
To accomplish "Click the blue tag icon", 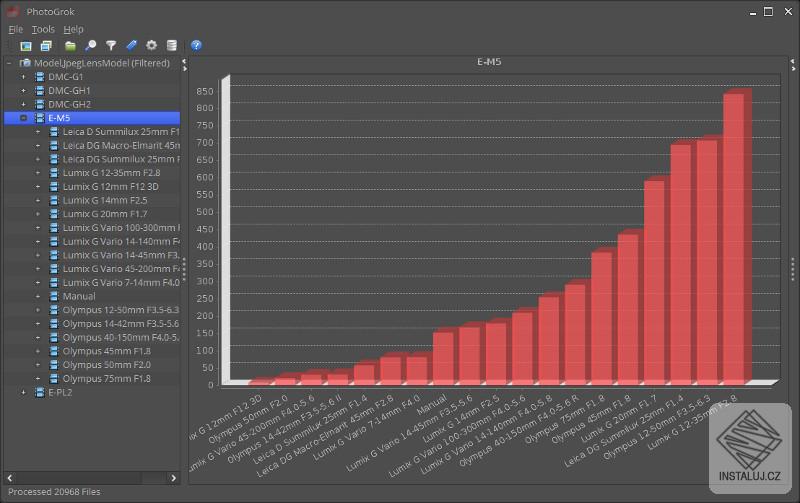I will click(132, 46).
